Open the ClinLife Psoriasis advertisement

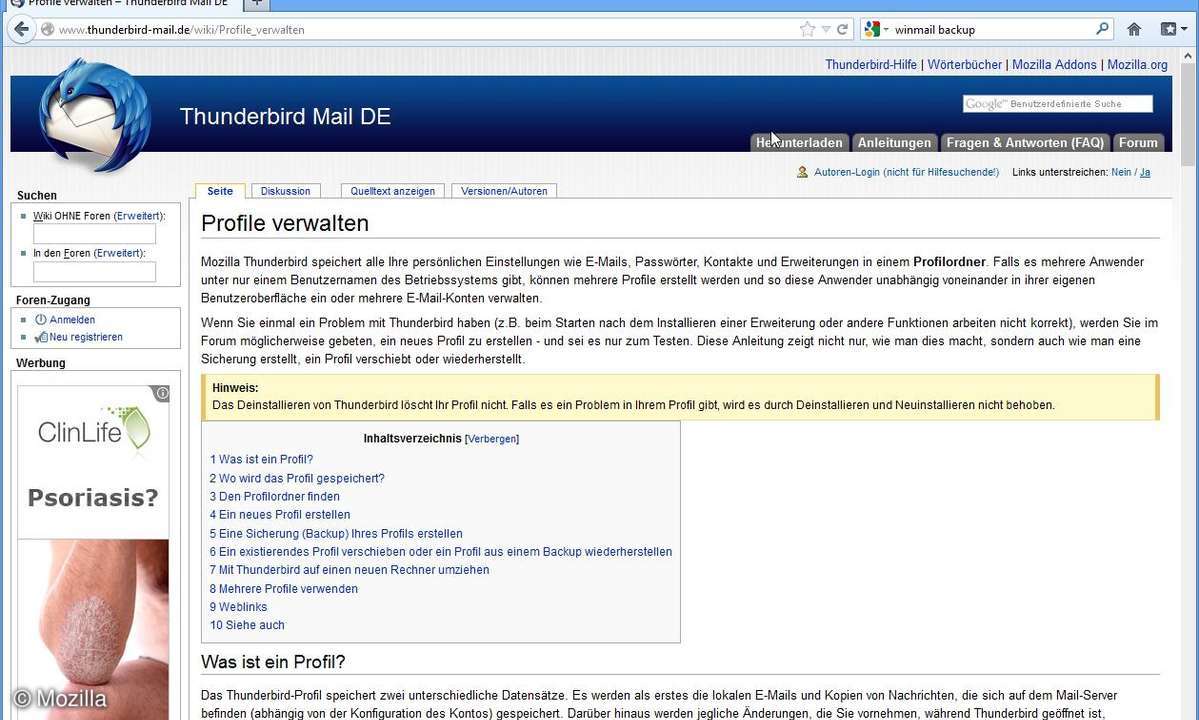93,552
